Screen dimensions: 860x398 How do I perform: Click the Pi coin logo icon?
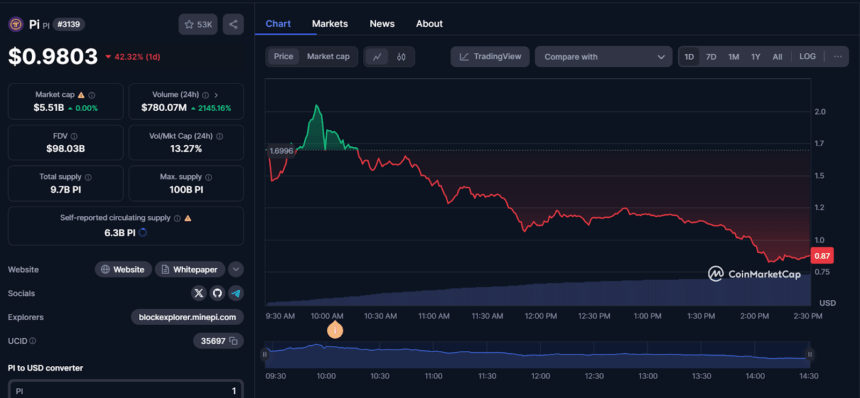click(x=15, y=24)
